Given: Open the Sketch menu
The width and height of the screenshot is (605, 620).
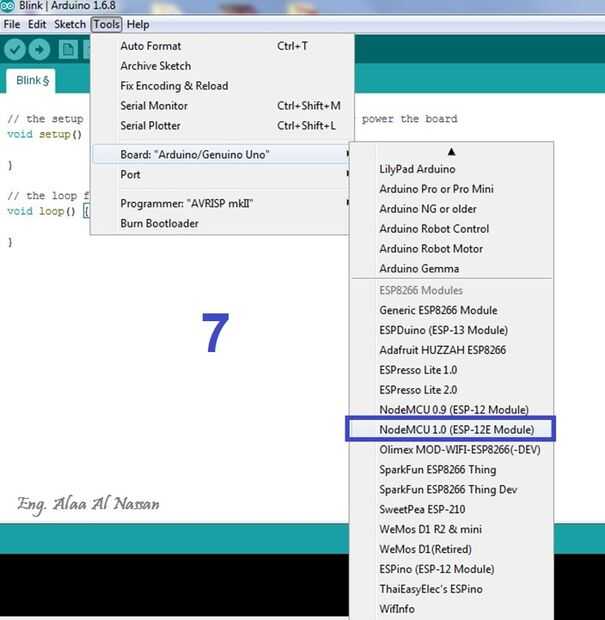Looking at the screenshot, I should (70, 25).
